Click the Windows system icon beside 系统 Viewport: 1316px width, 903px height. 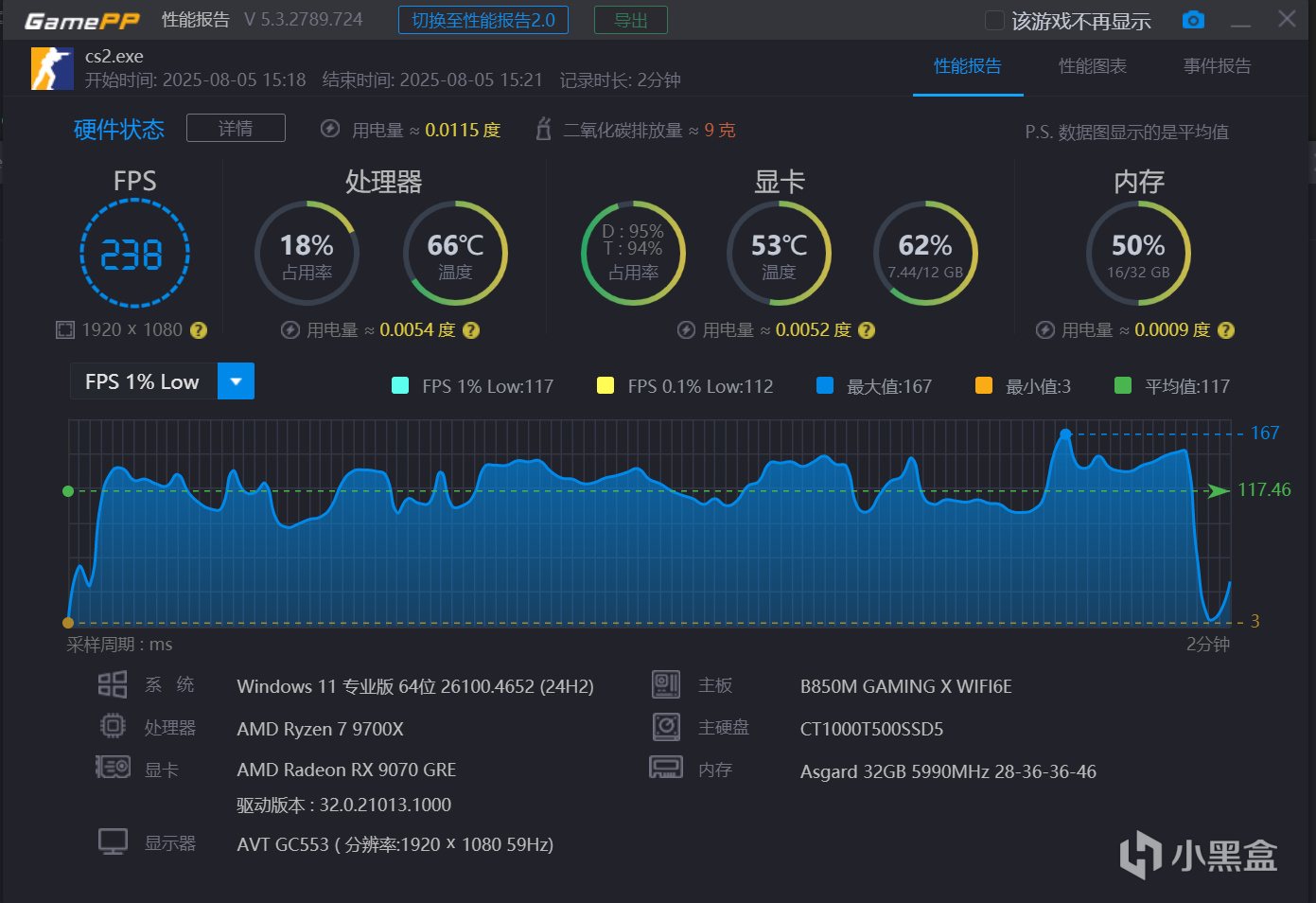tap(113, 684)
